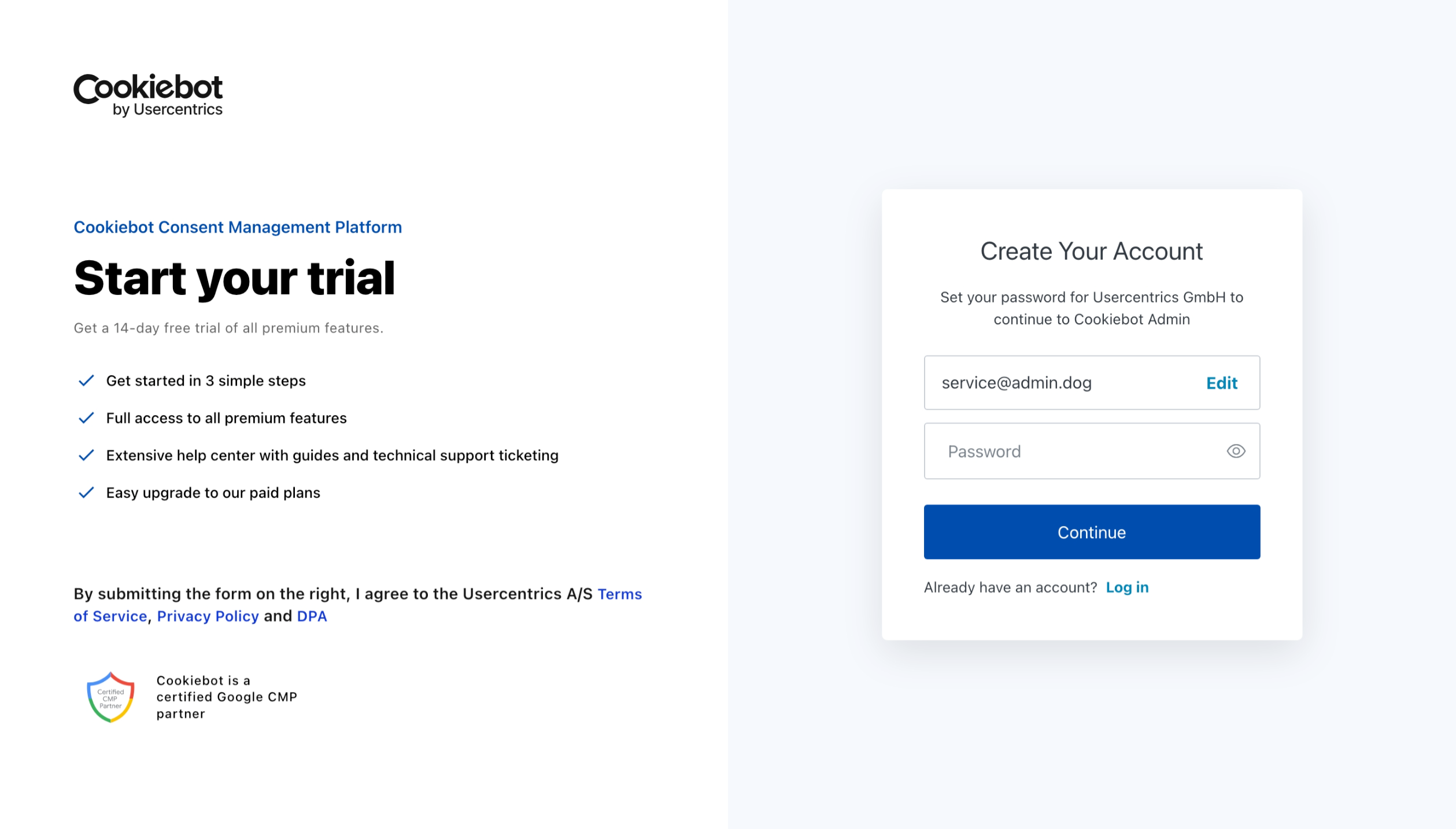Screen dimensions: 1456x829
Task: Click the Certified CMP Partner shield badge
Action: tap(110, 697)
